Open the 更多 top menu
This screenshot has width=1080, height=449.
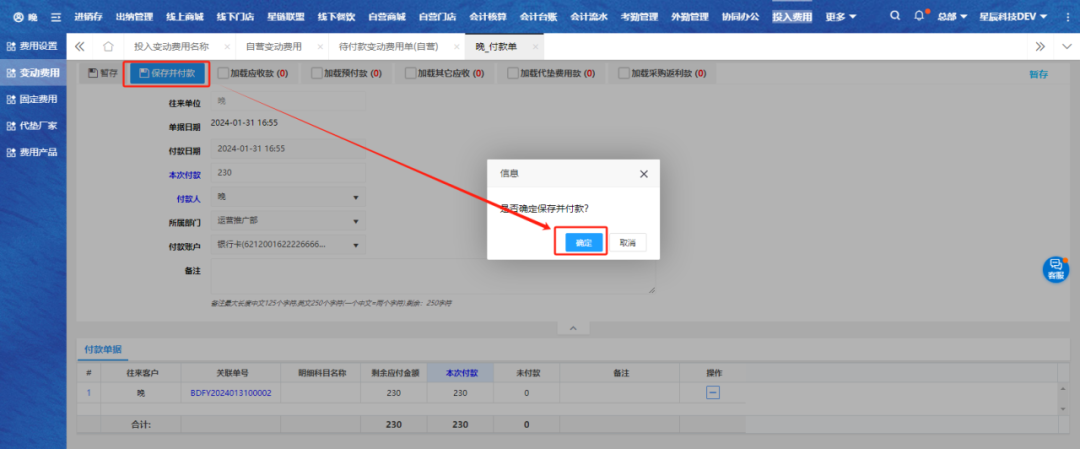pos(842,17)
